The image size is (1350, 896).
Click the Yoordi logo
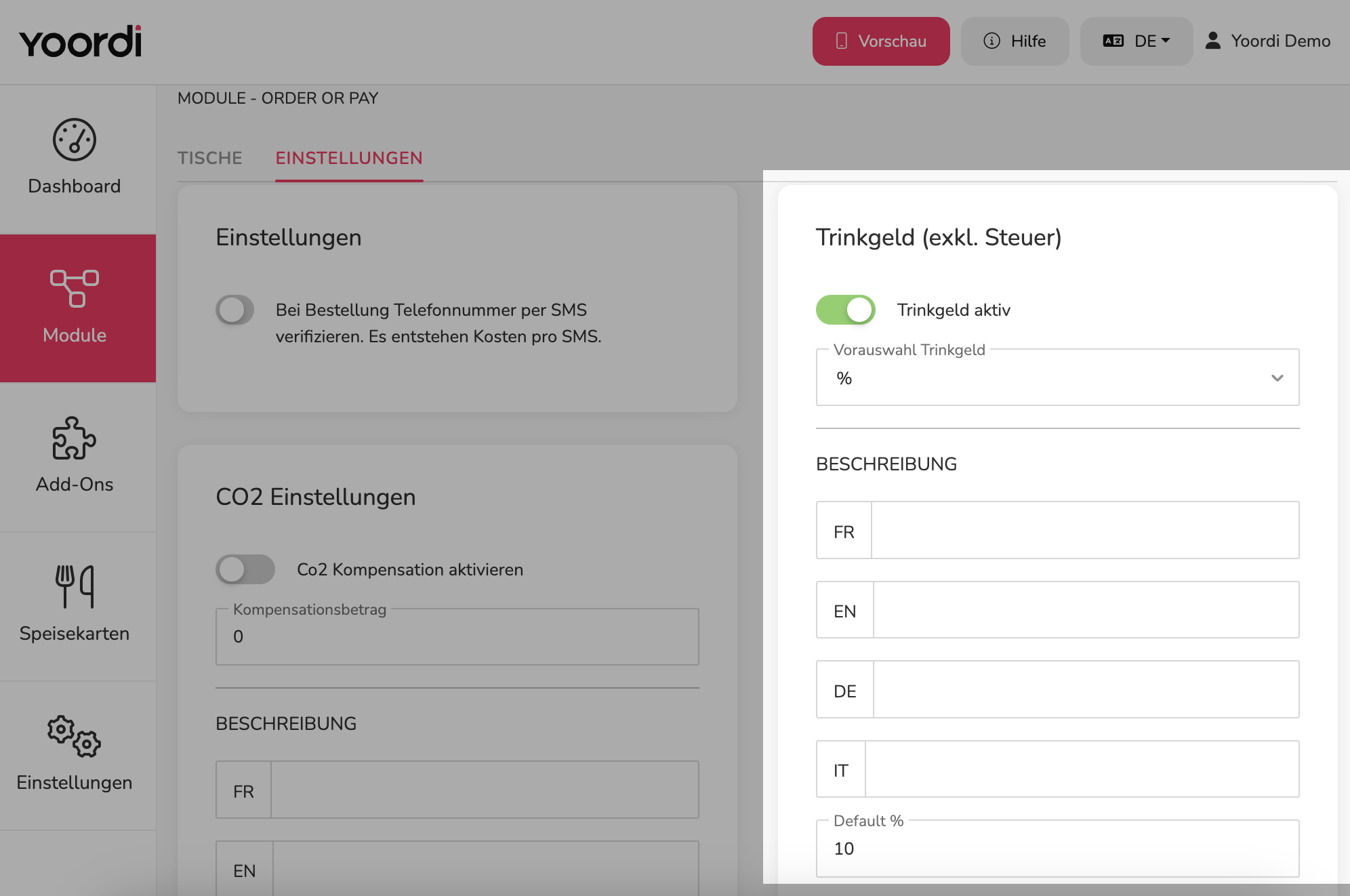click(81, 42)
